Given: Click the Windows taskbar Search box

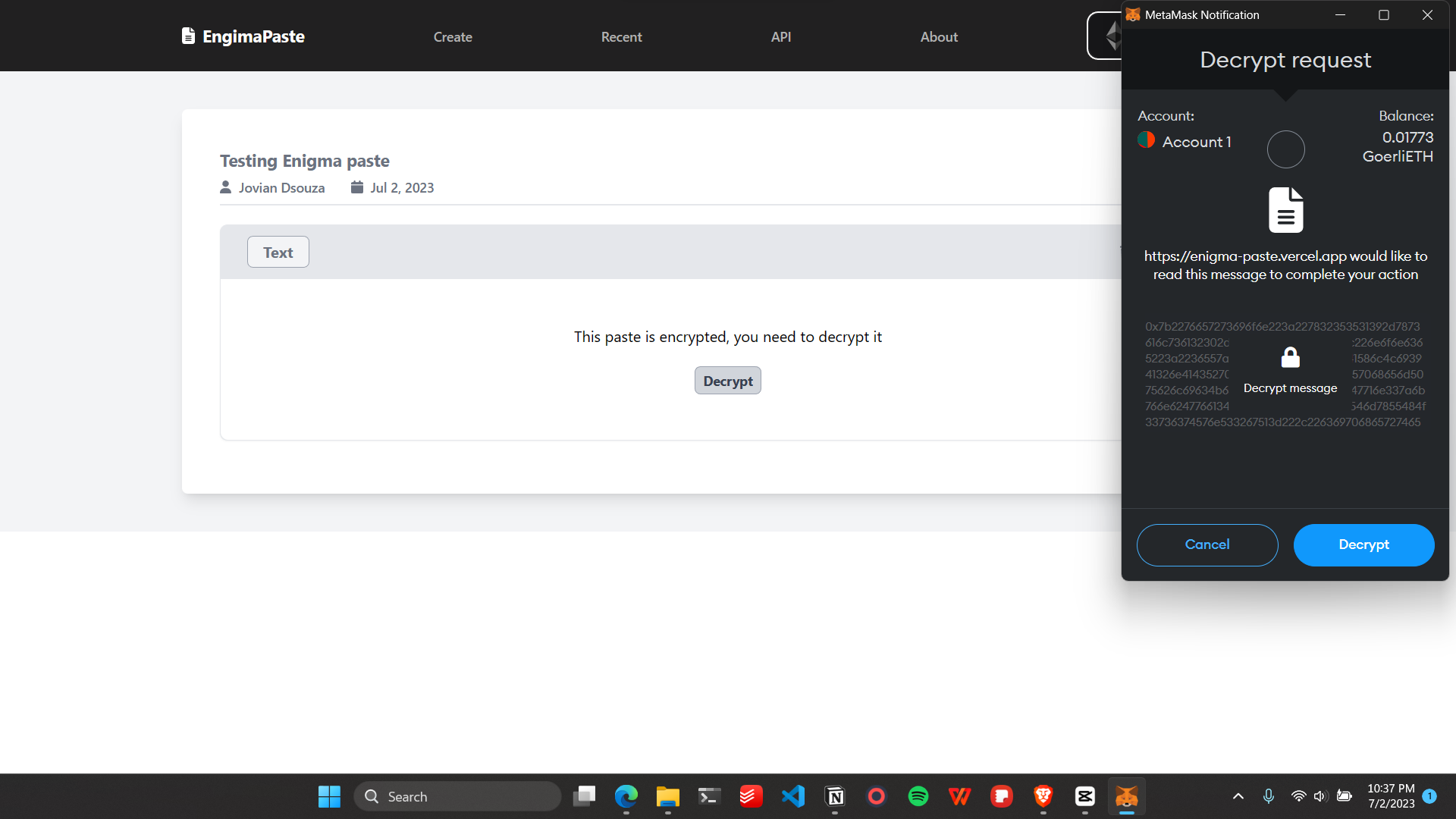Looking at the screenshot, I should (x=458, y=796).
